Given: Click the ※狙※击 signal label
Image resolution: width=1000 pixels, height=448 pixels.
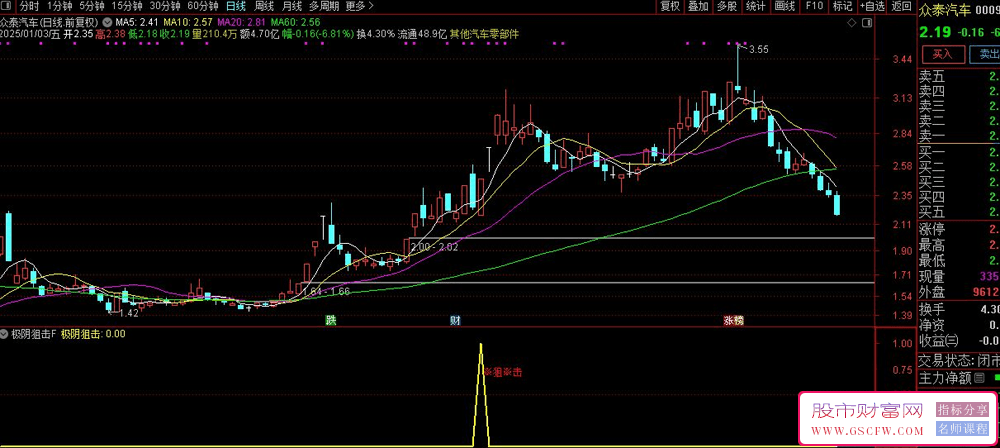Looking at the screenshot, I should 503,372.
